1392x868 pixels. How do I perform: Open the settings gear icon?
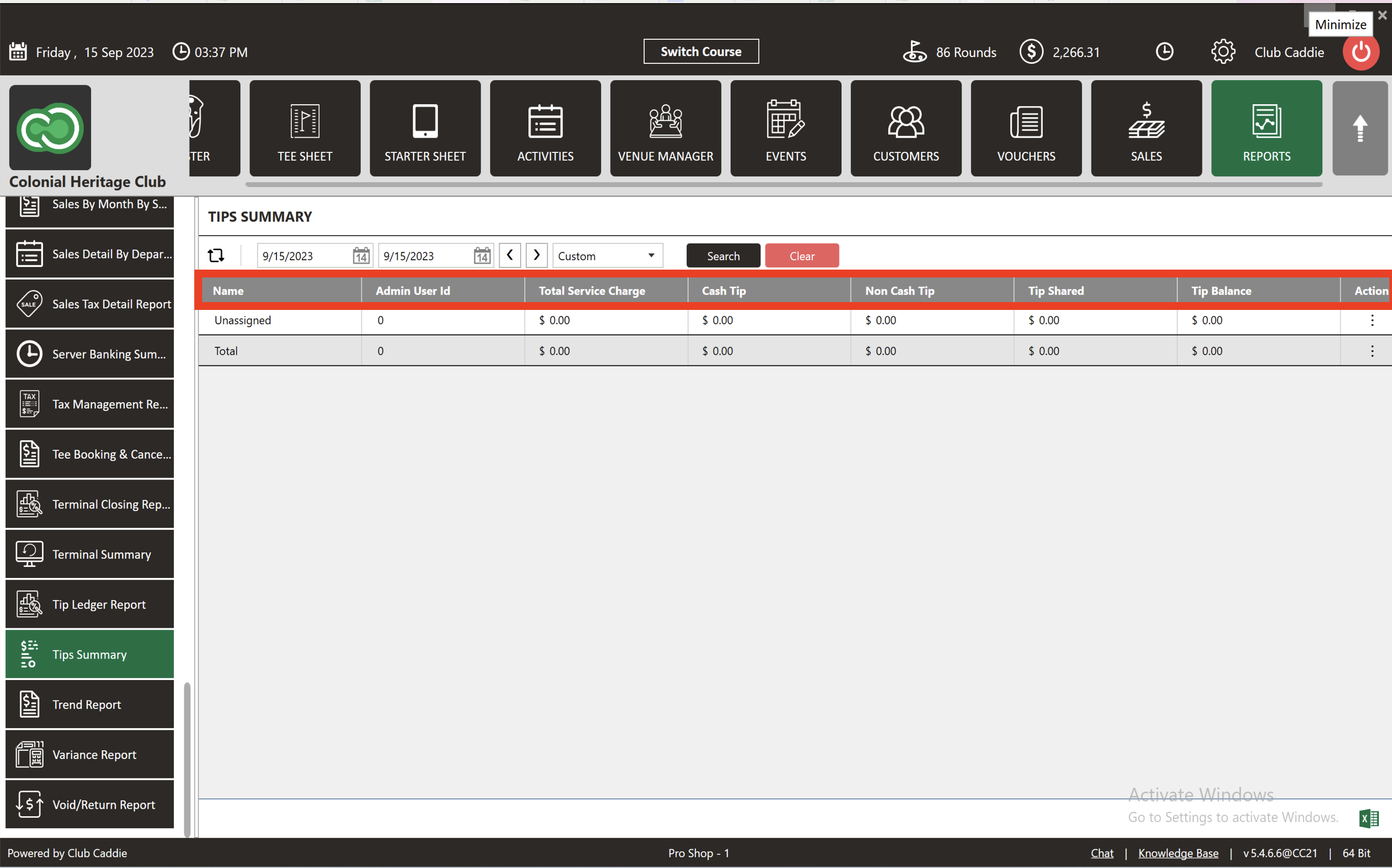tap(1223, 52)
